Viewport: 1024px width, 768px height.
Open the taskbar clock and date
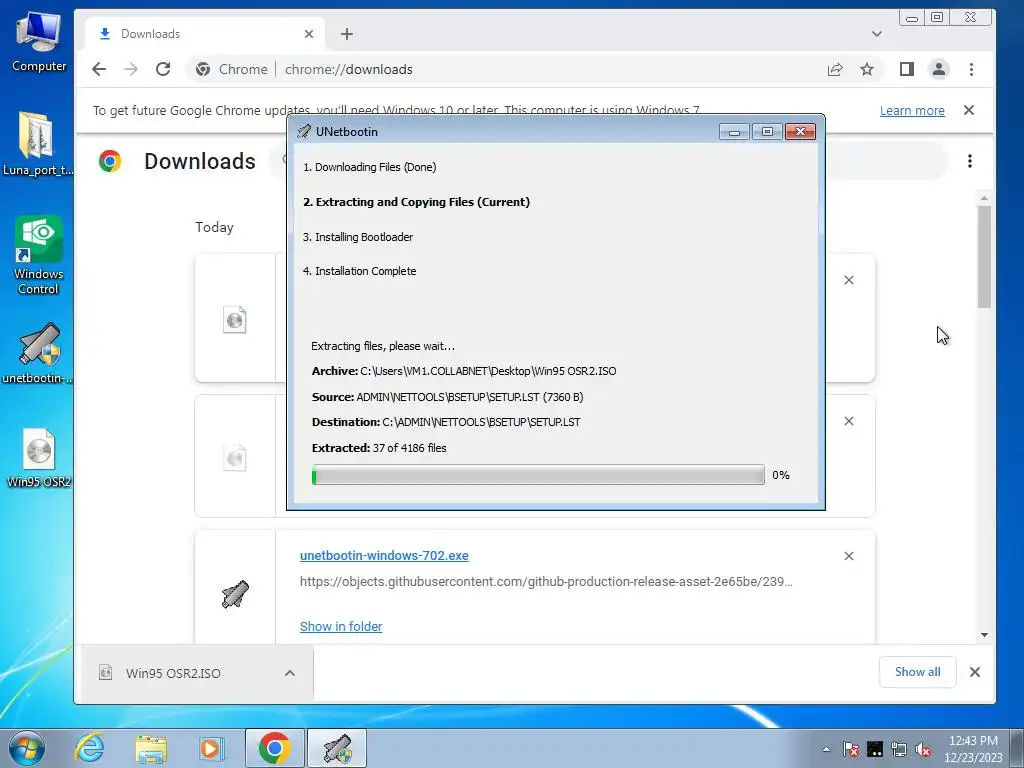coord(972,749)
